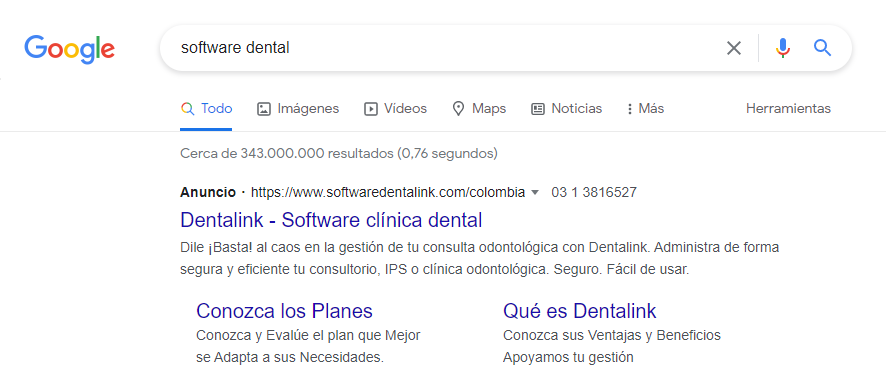Click the 'Anuncio' label

(208, 193)
